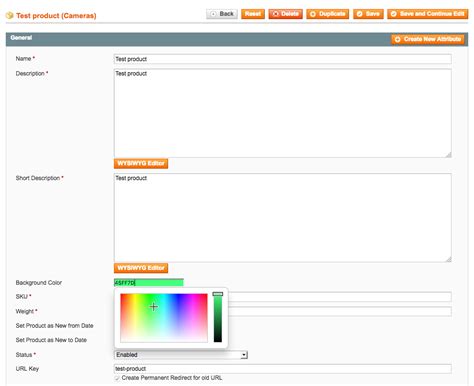Click the 'Background Color' label
Screen dimensions: 474x386
[39, 283]
